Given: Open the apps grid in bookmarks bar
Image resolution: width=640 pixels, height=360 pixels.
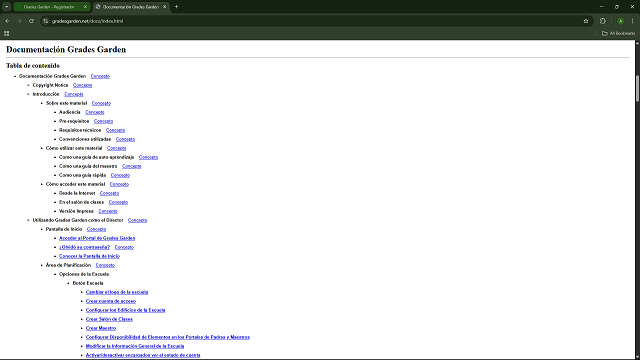Looking at the screenshot, I should (7, 33).
